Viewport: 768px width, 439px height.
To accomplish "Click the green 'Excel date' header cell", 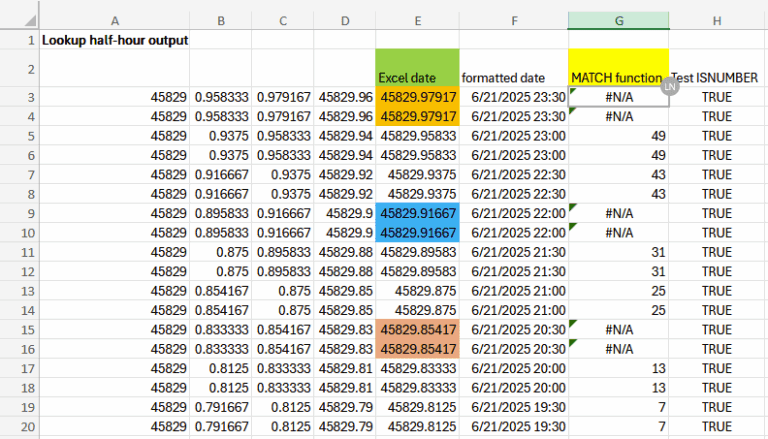I will 417,68.
